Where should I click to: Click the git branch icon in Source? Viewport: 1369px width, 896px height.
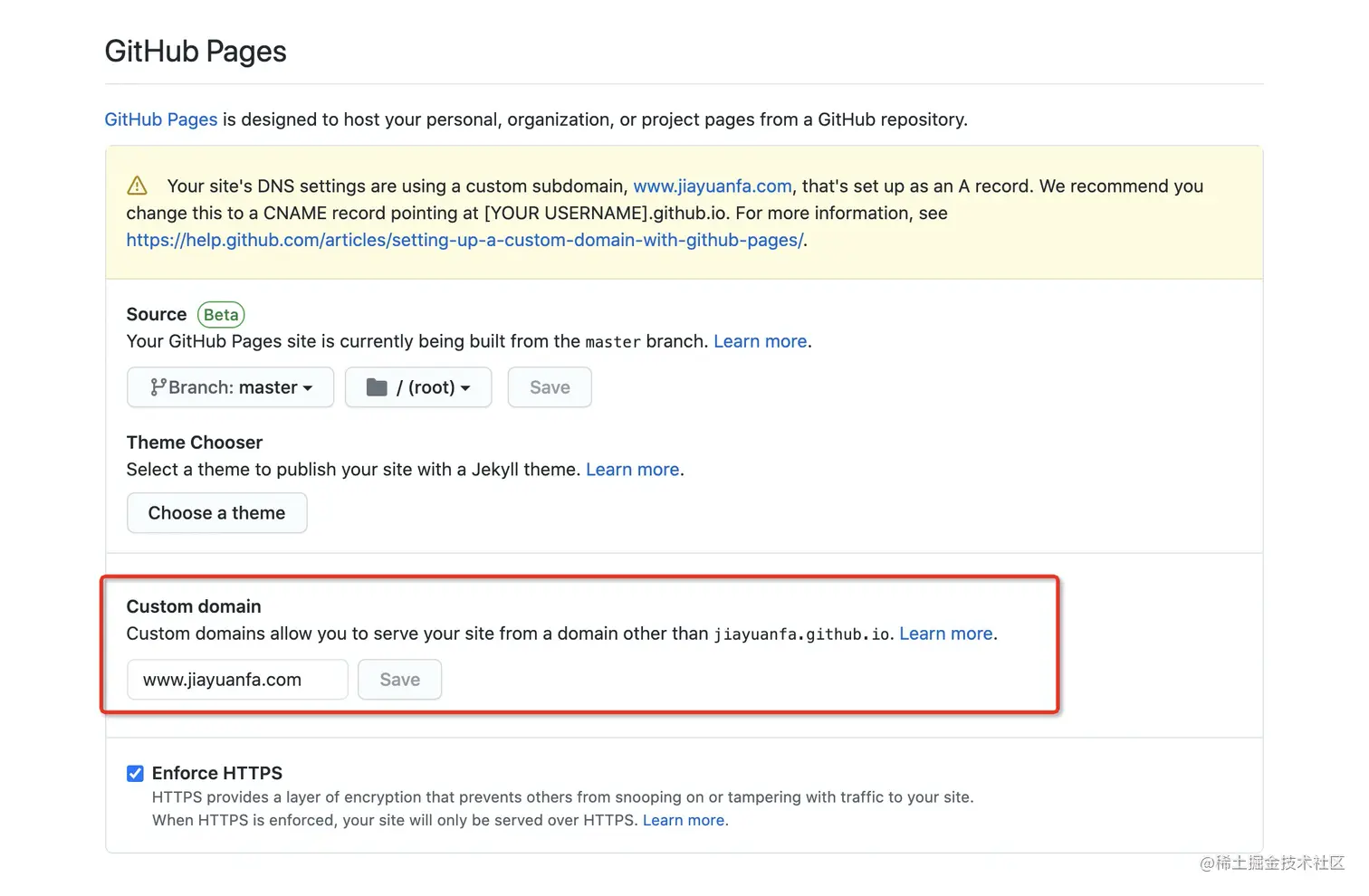(158, 387)
